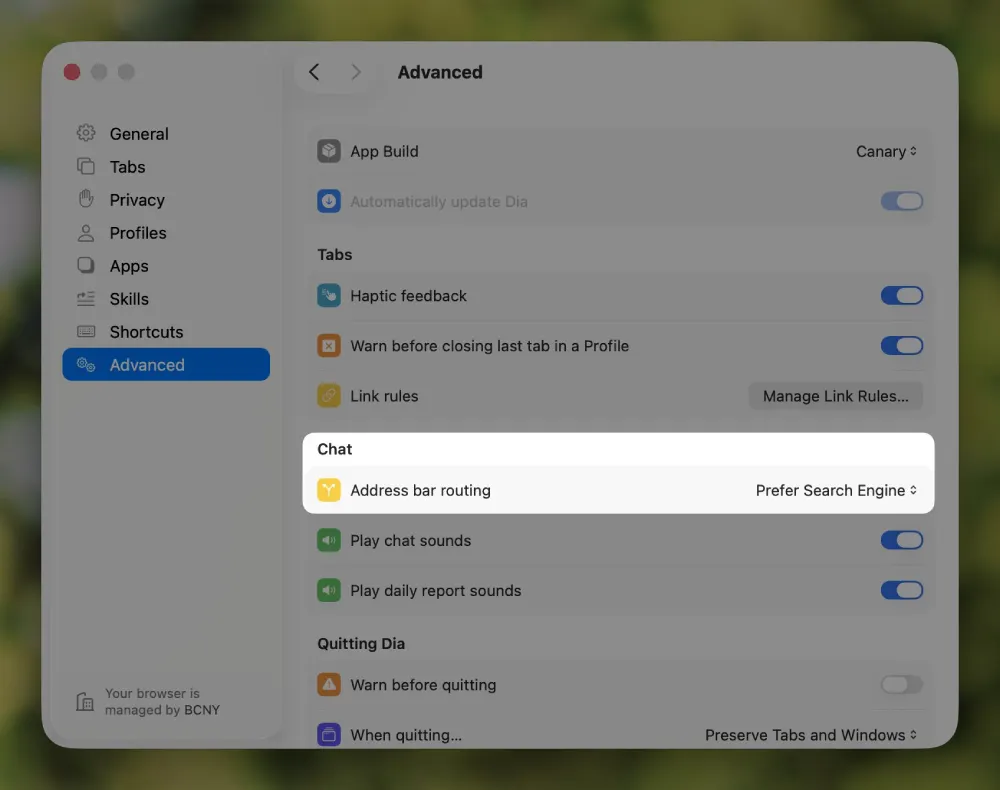Viewport: 1000px width, 790px height.
Task: Open the Shortcuts settings section
Action: click(166, 332)
